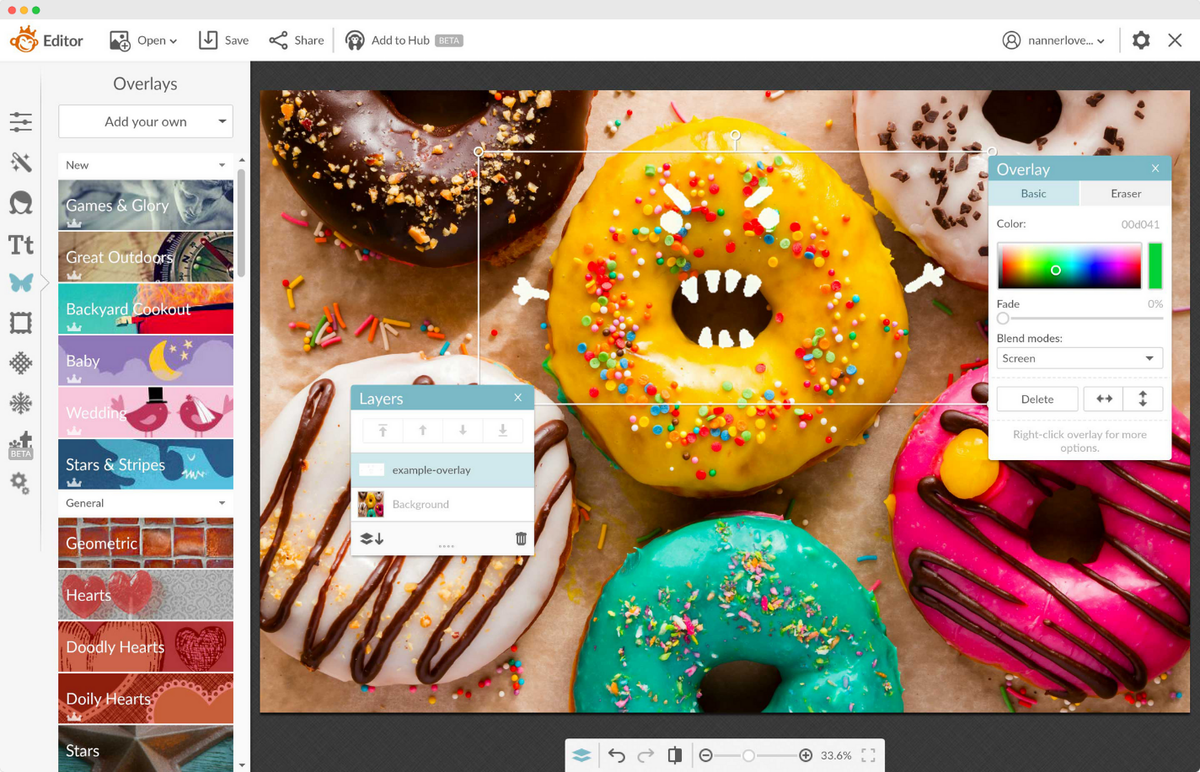
Task: Open the Effects magic wand tool
Action: tap(21, 162)
